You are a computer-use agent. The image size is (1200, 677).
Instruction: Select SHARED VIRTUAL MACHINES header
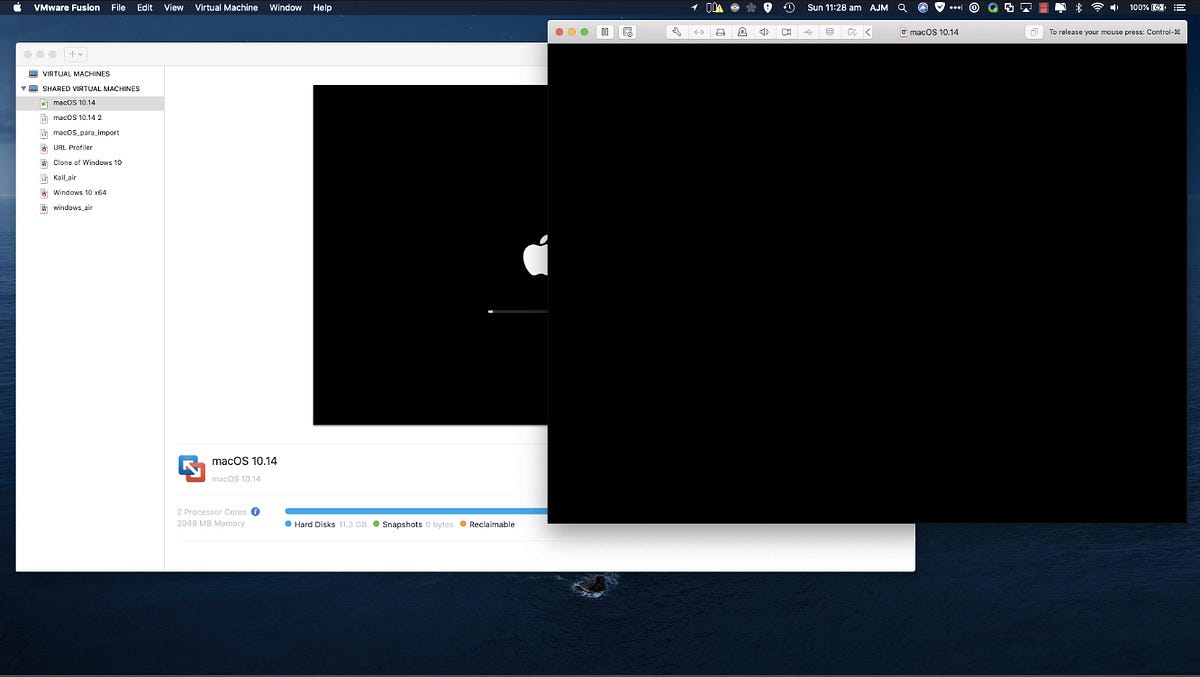coord(91,89)
